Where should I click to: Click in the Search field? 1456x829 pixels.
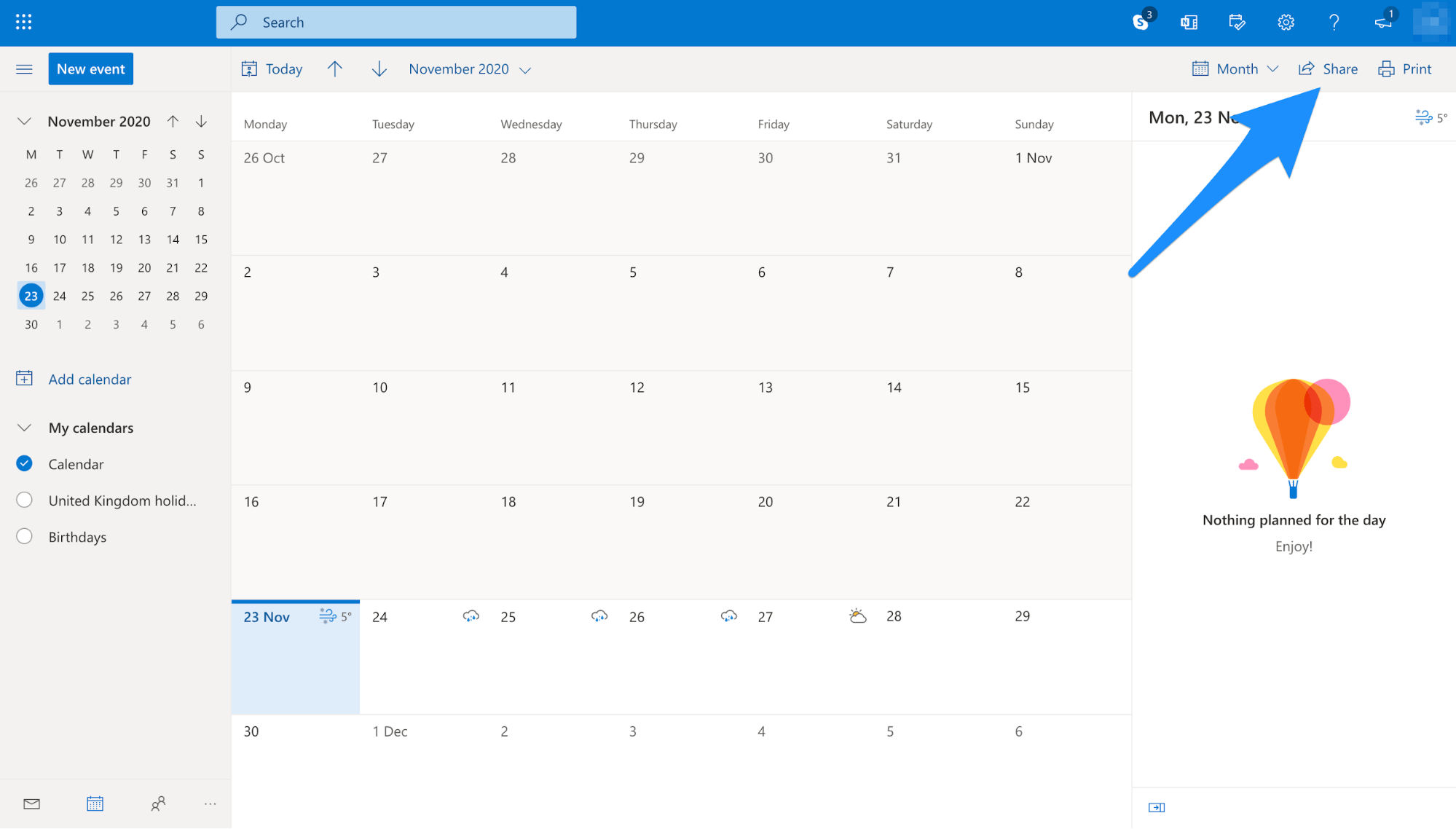pos(396,23)
